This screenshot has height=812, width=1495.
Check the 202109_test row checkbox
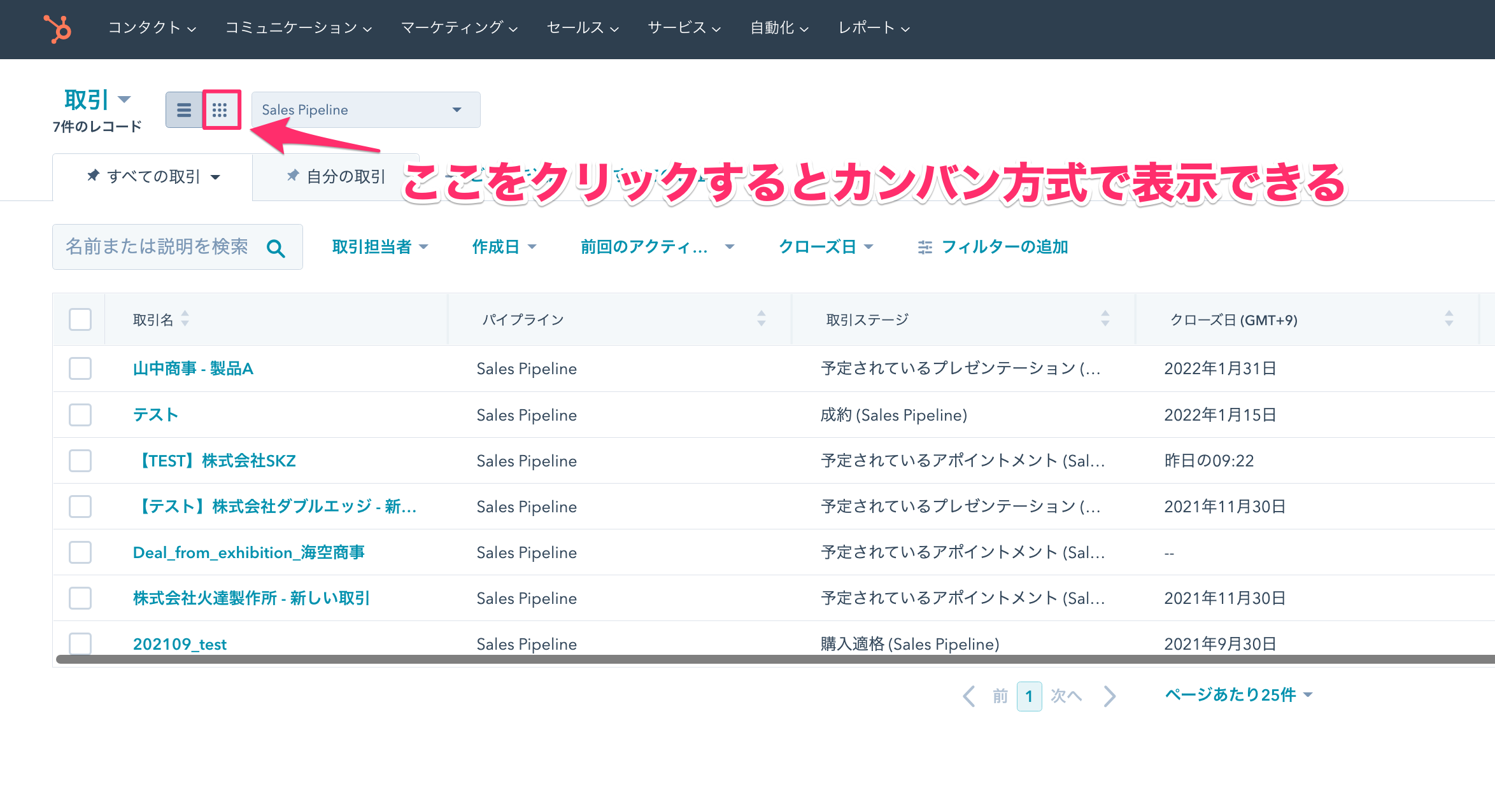tap(80, 643)
